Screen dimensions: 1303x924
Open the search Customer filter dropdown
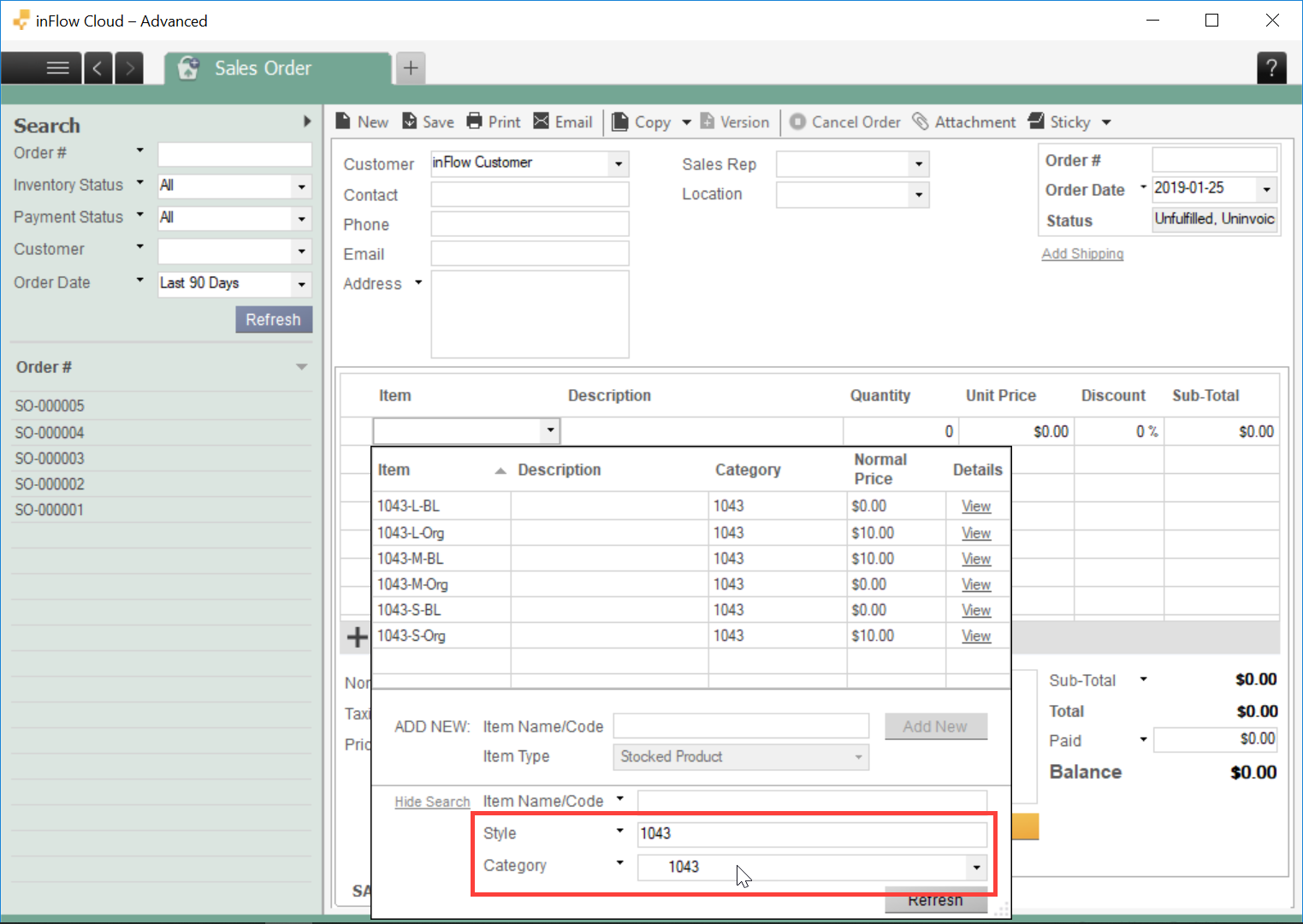point(301,252)
